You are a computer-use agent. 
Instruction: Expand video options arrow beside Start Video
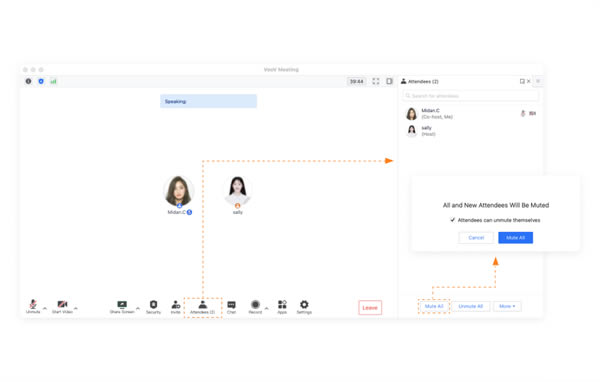(x=76, y=308)
